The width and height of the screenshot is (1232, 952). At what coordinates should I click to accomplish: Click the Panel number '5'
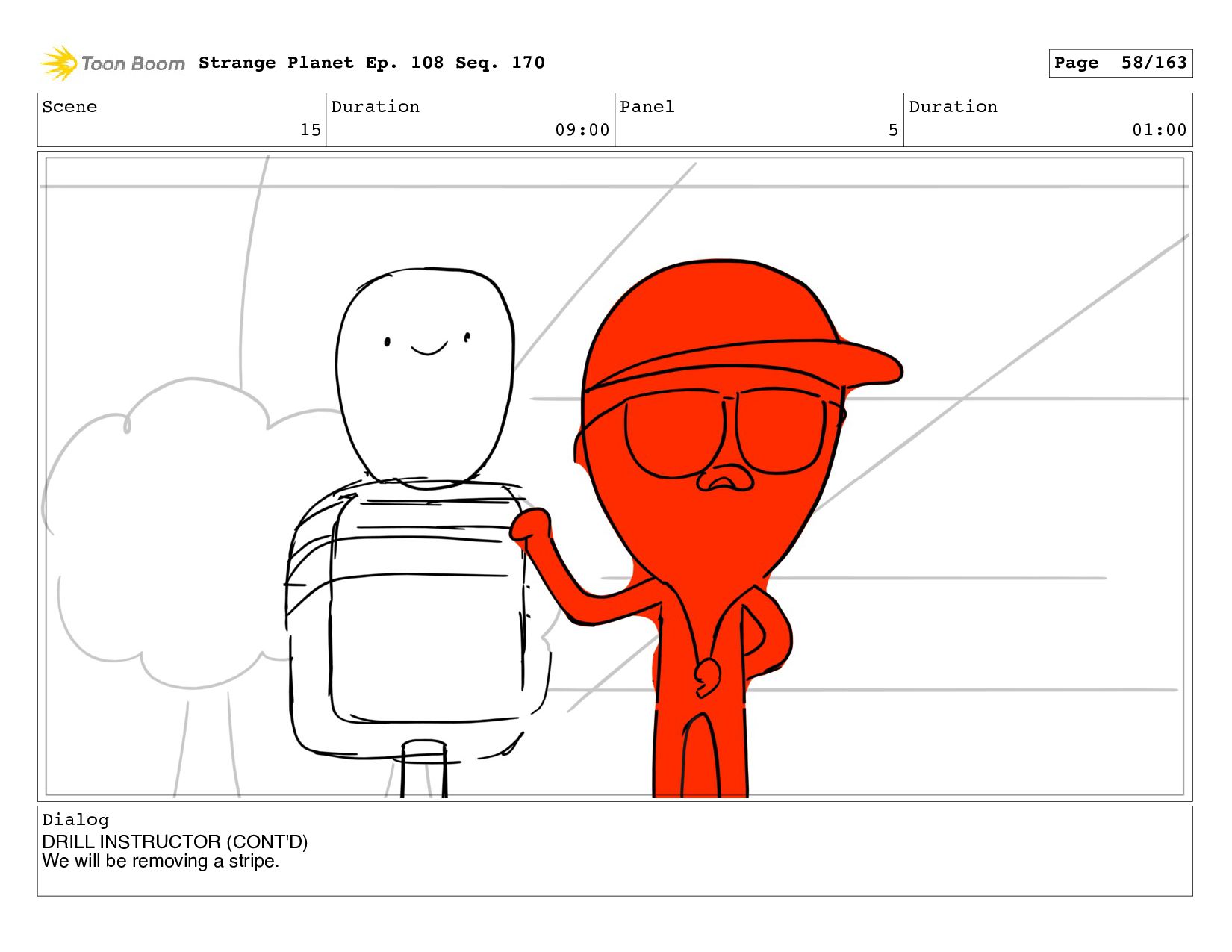pyautogui.click(x=893, y=130)
